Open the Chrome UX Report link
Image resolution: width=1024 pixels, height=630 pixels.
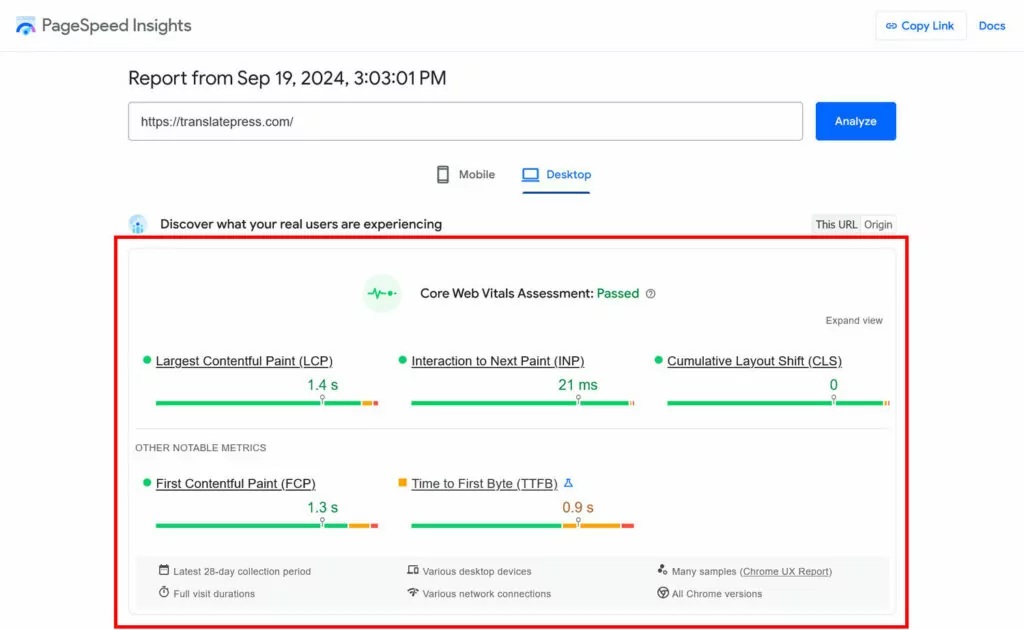tap(786, 571)
